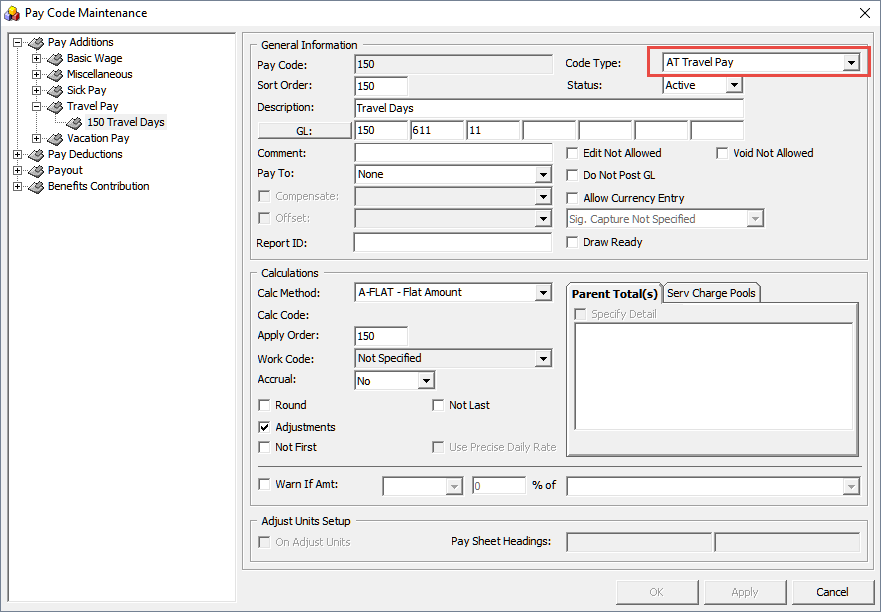Click the Apply button

(x=744, y=592)
